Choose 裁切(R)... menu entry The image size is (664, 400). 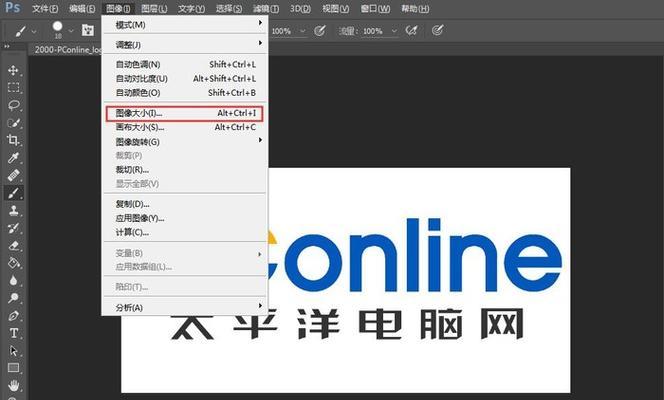click(185, 170)
